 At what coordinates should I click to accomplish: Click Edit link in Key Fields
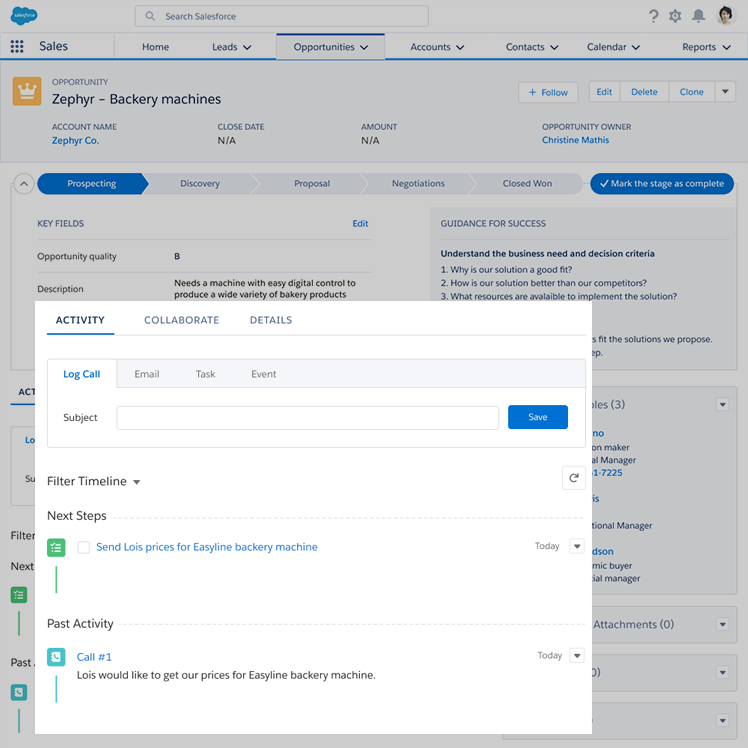pyautogui.click(x=360, y=223)
